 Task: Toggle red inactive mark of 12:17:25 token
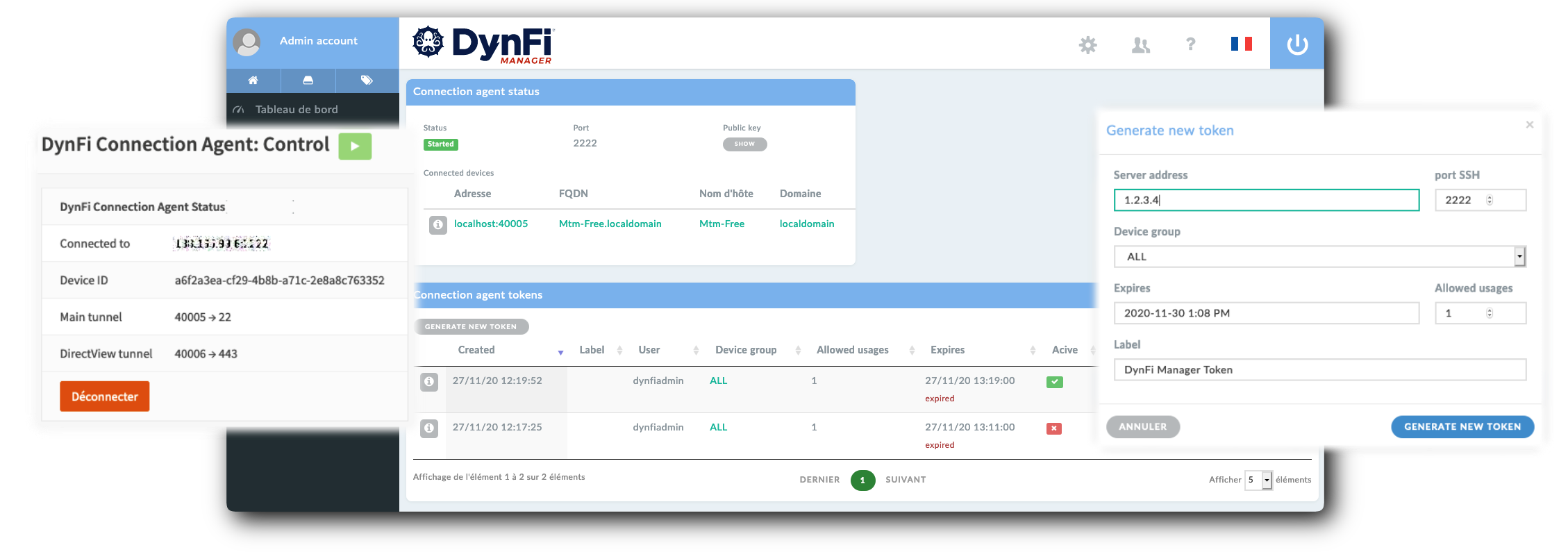point(1054,428)
